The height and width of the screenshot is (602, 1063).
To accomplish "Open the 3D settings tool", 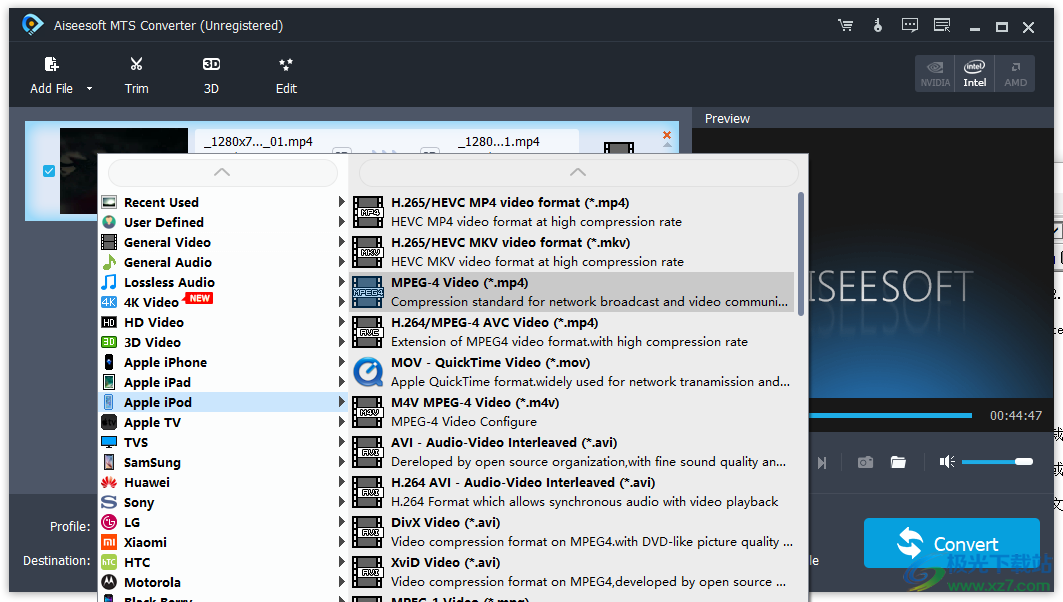I will click(x=212, y=75).
